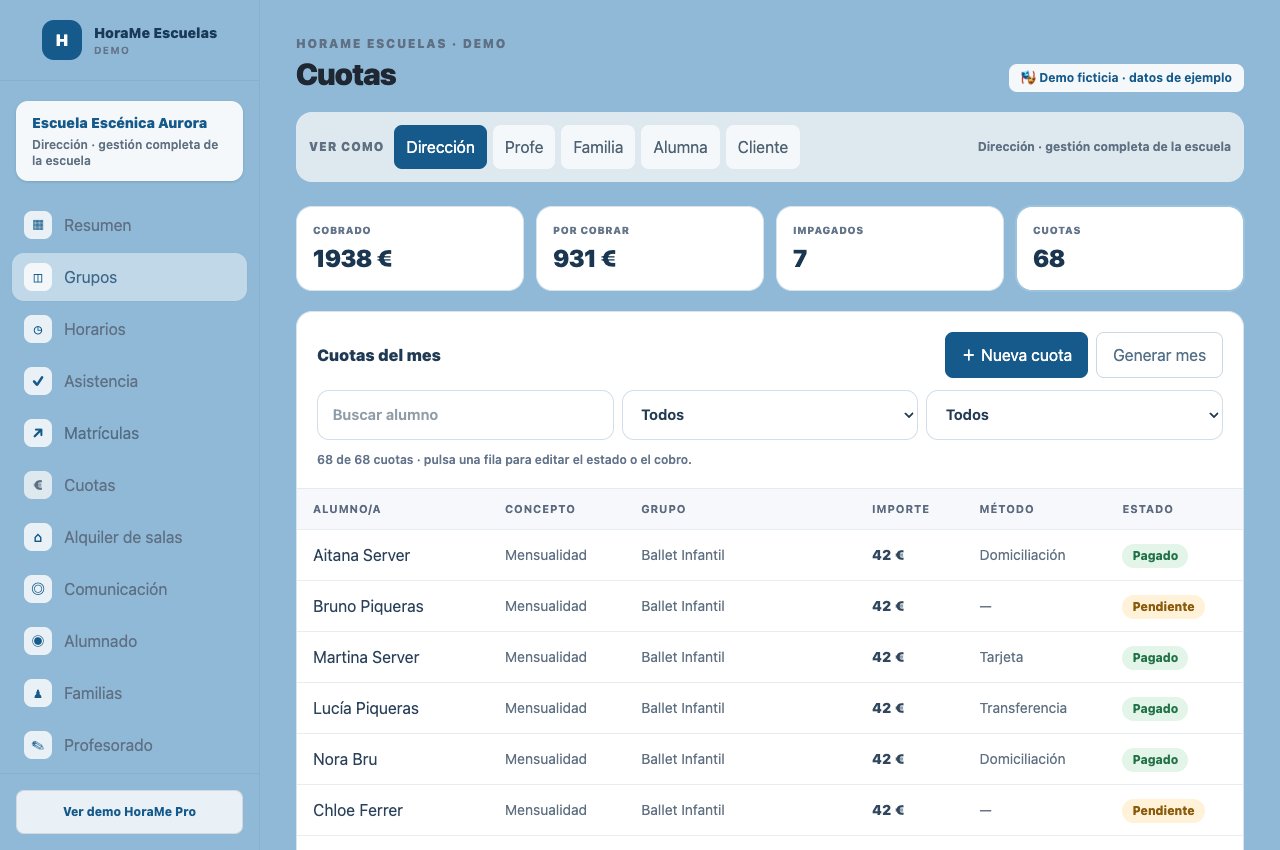This screenshot has height=850, width=1280.
Task: Click the Impagados summary card
Action: coord(890,249)
